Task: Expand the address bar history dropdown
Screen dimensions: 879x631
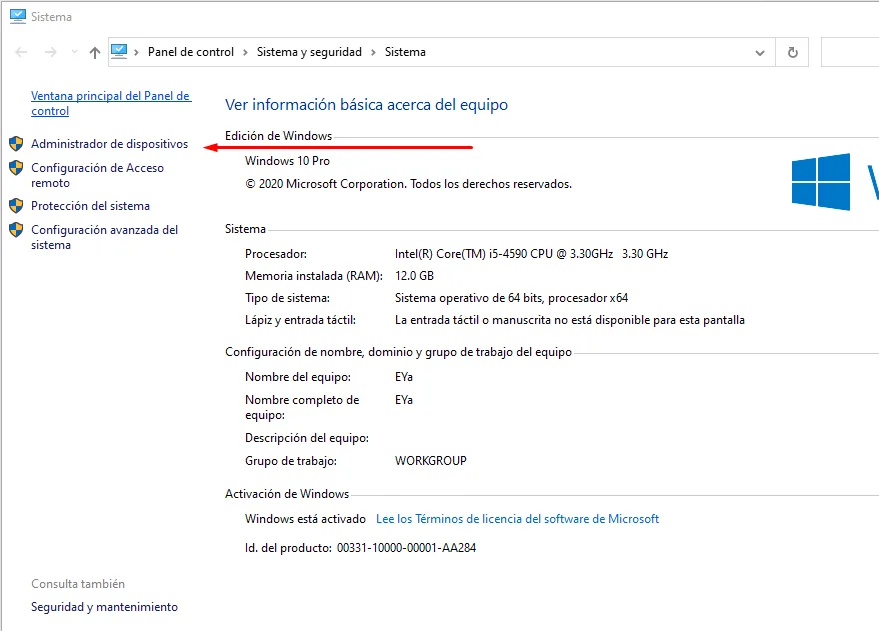Action: 760,52
